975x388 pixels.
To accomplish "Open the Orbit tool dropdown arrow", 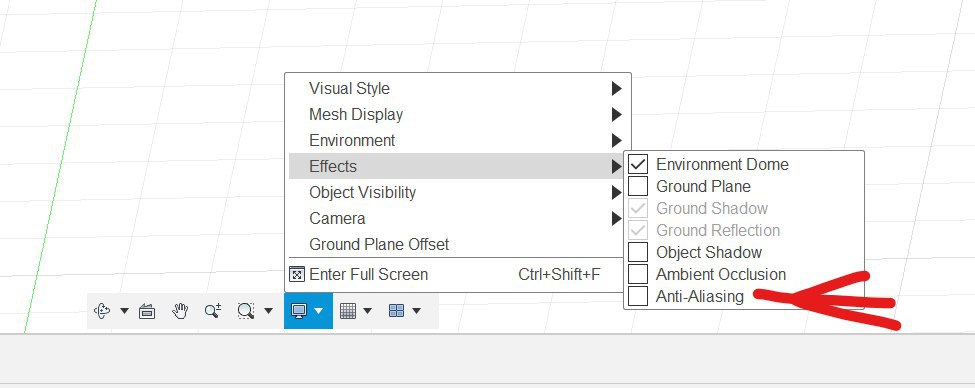I will (x=124, y=311).
